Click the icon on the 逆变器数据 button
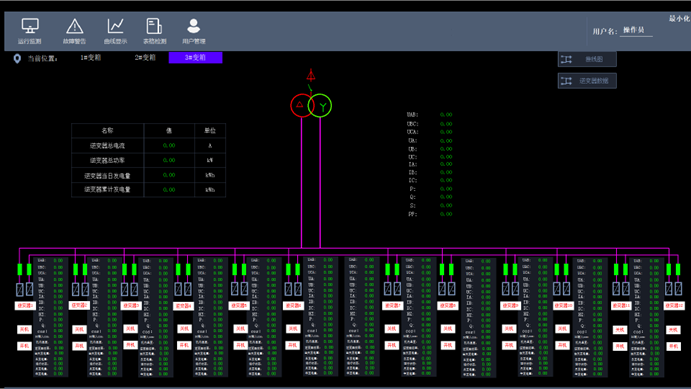Image resolution: width=691 pixels, height=389 pixels. point(566,81)
